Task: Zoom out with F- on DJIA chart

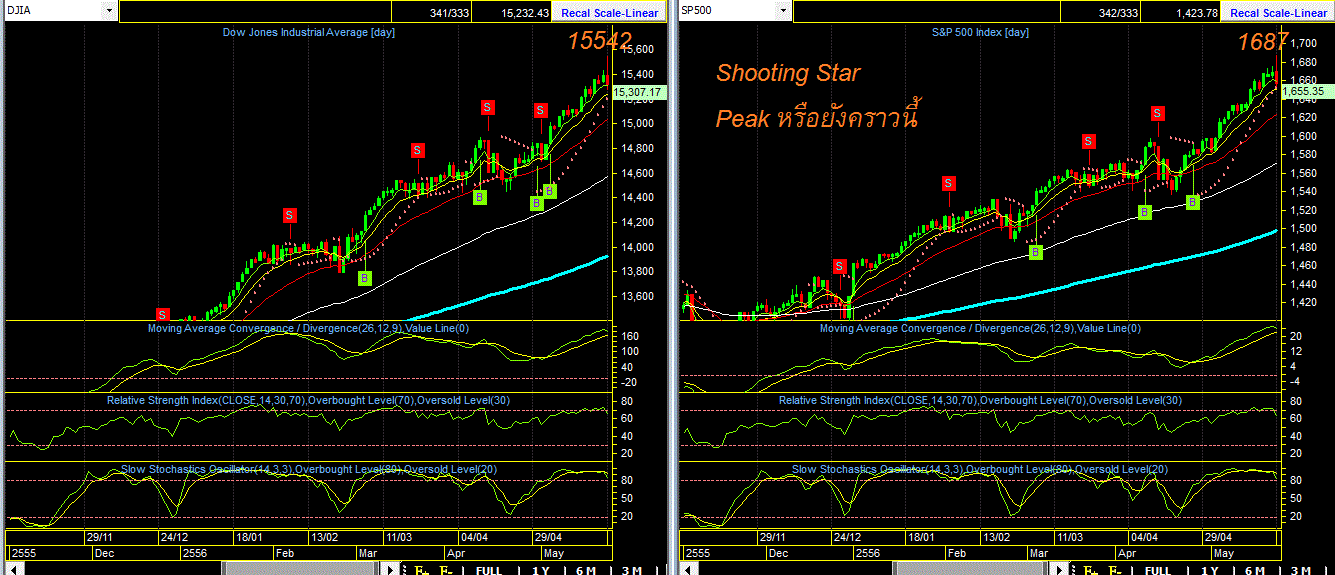Action: 445,570
